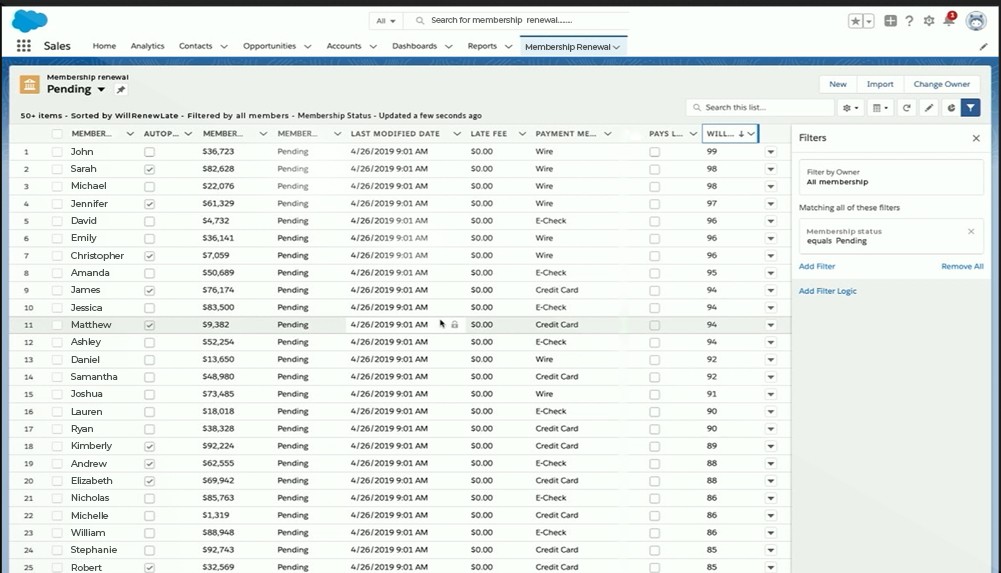Toggle Autopay checkbox for Christopher
The width and height of the screenshot is (1001, 573).
[149, 256]
